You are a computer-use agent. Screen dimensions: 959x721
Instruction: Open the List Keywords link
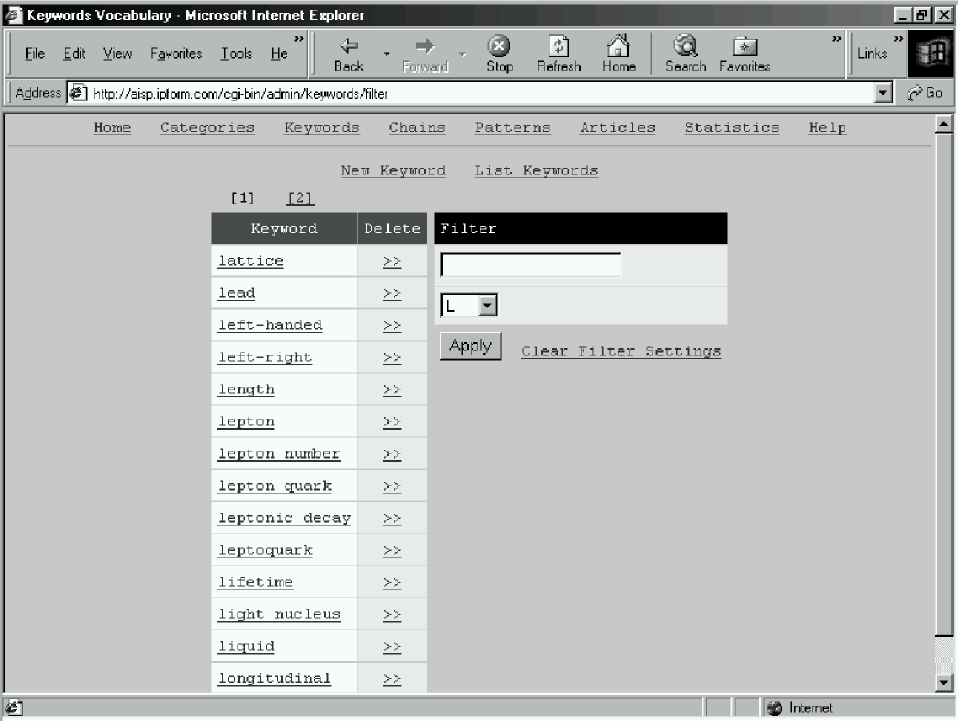536,171
